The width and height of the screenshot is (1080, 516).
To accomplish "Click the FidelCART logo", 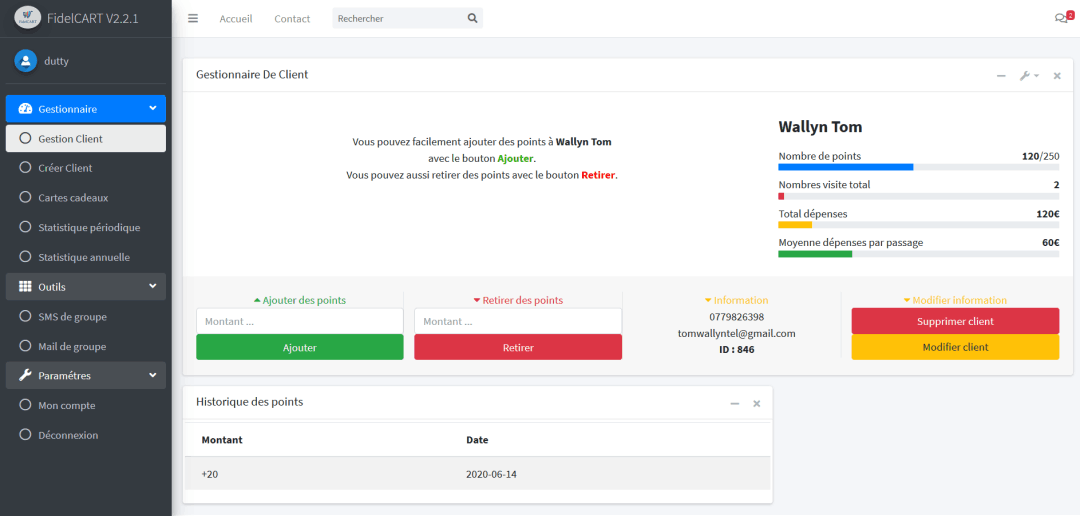I will (28, 17).
